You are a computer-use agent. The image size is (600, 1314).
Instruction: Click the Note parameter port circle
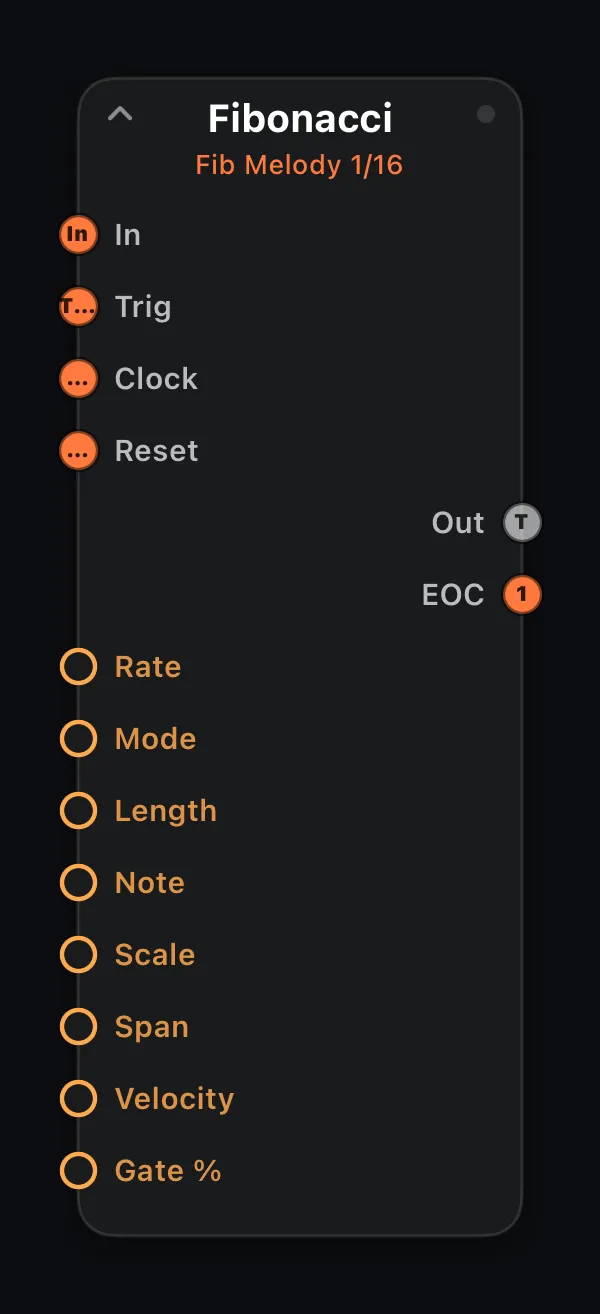(78, 883)
